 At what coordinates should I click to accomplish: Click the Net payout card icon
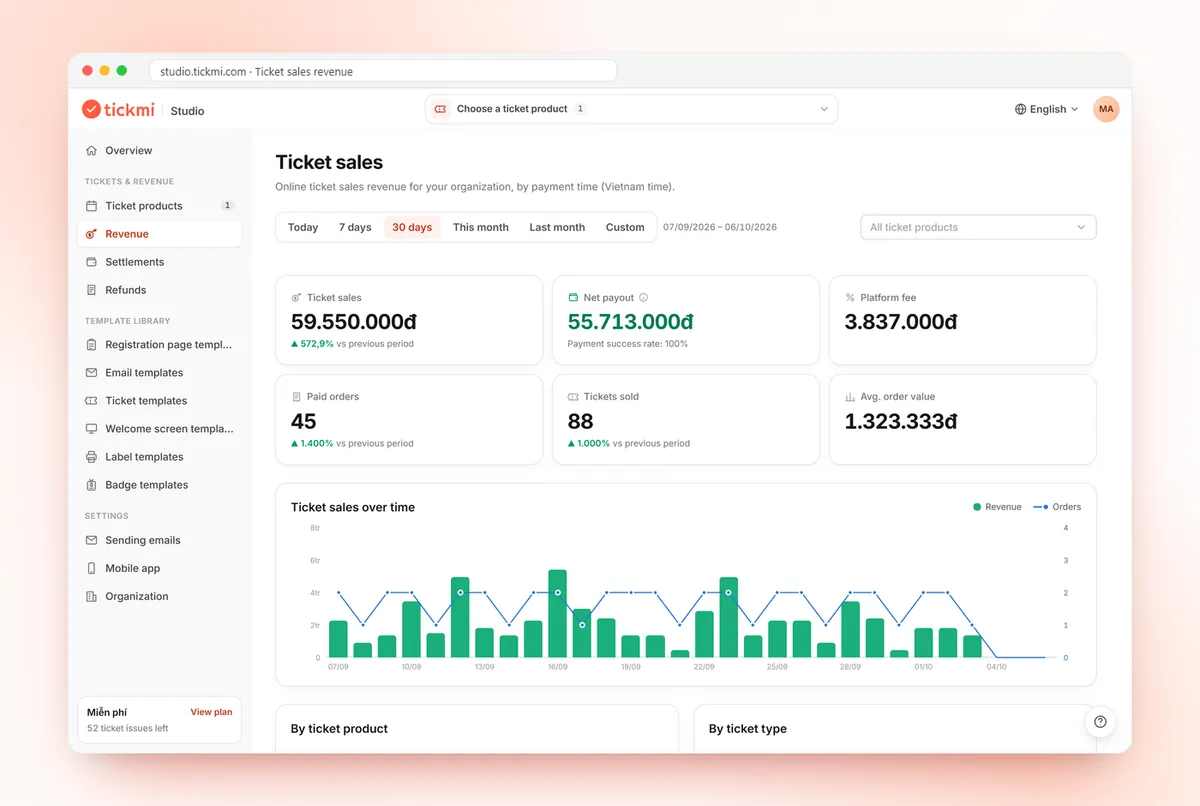(573, 298)
